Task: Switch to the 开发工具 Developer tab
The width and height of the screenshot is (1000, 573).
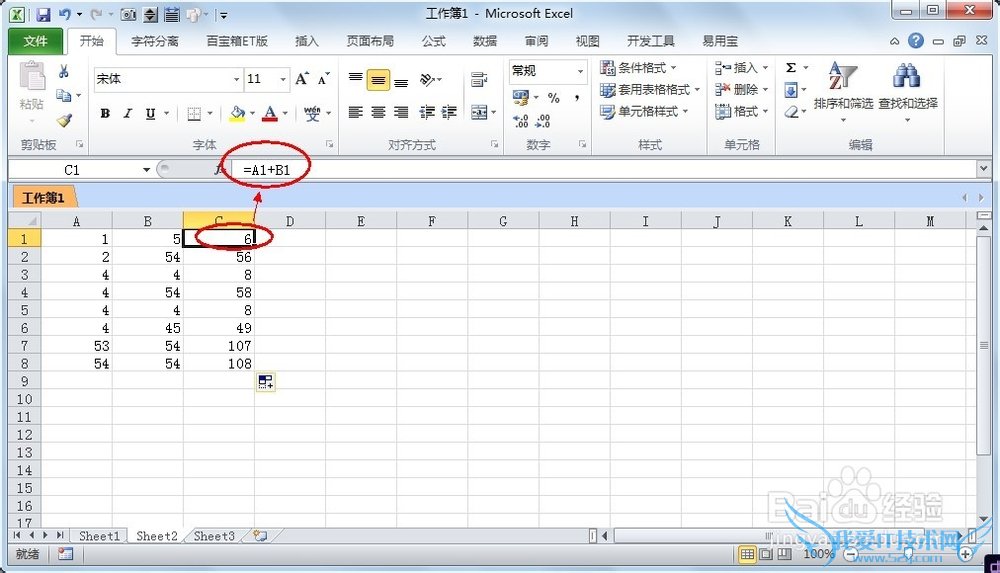Action: 651,41
